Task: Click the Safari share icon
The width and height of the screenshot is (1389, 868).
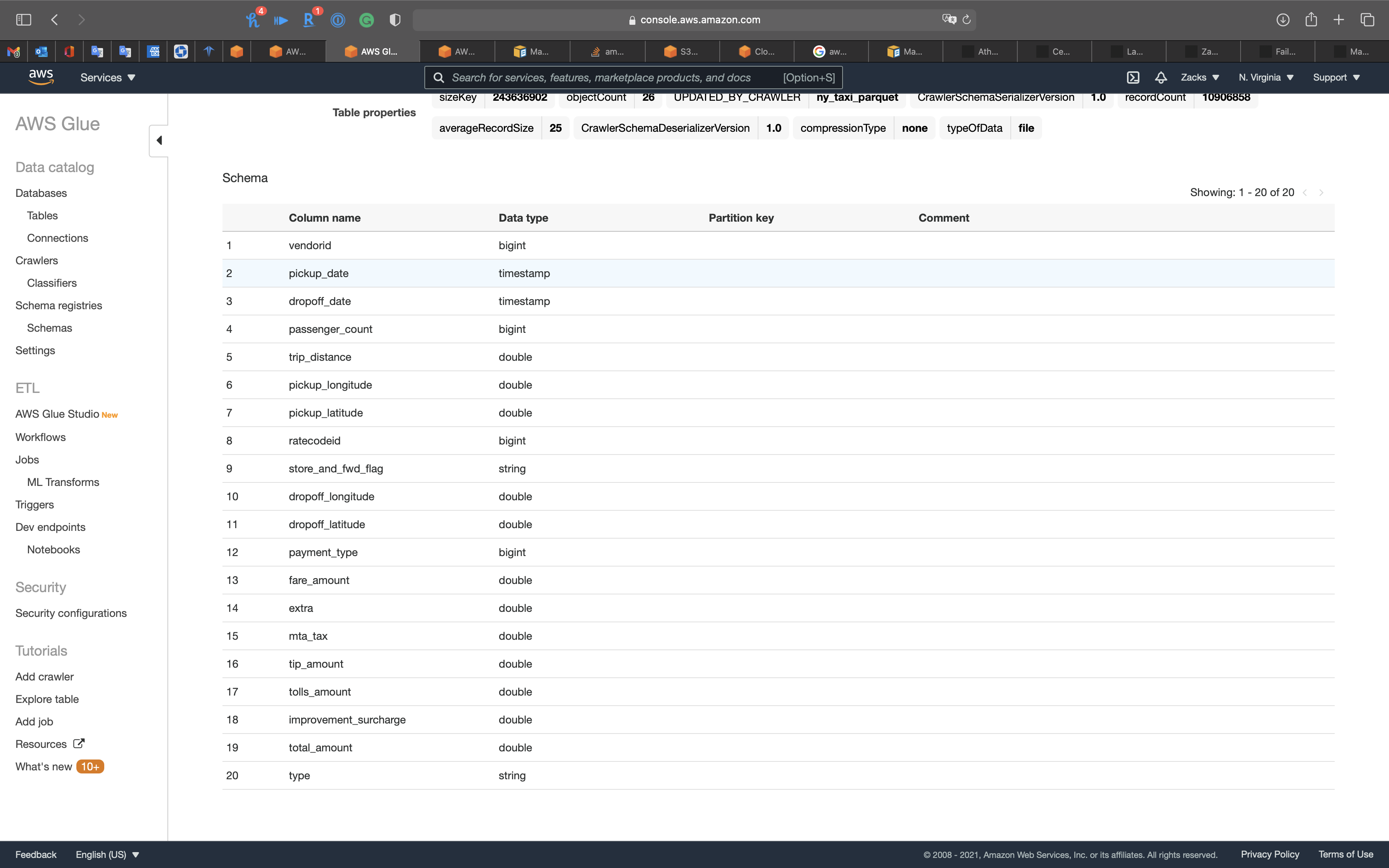Action: click(1311, 20)
